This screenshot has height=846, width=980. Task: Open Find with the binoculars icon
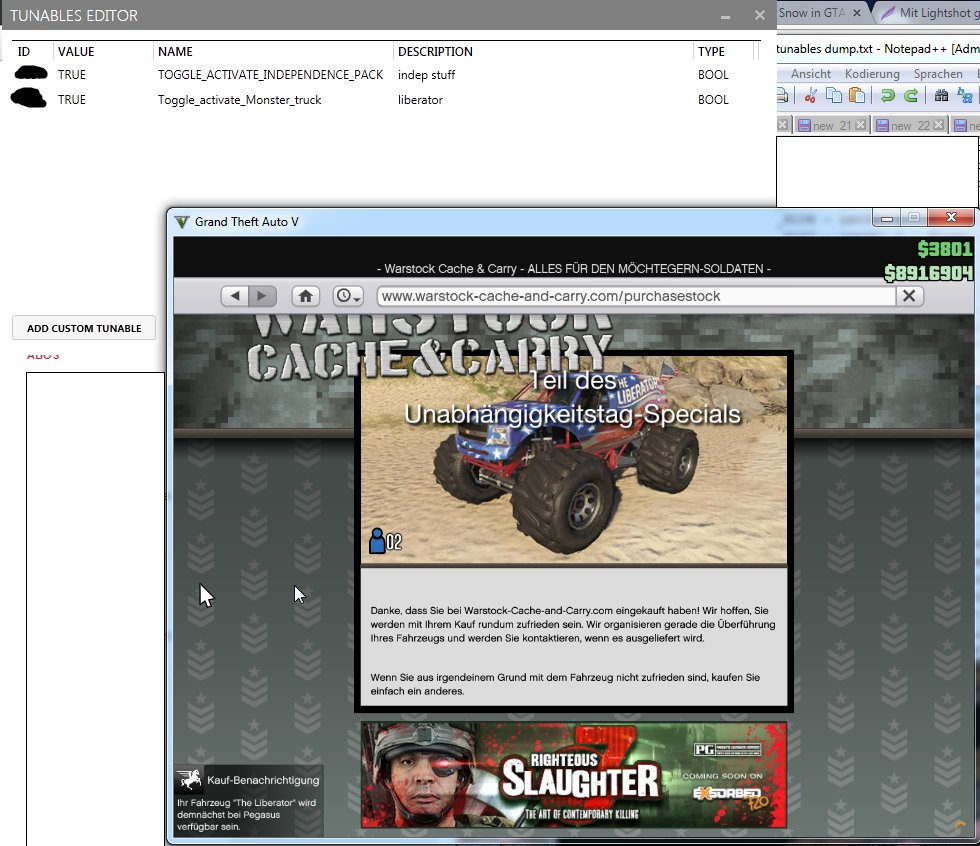(x=941, y=96)
